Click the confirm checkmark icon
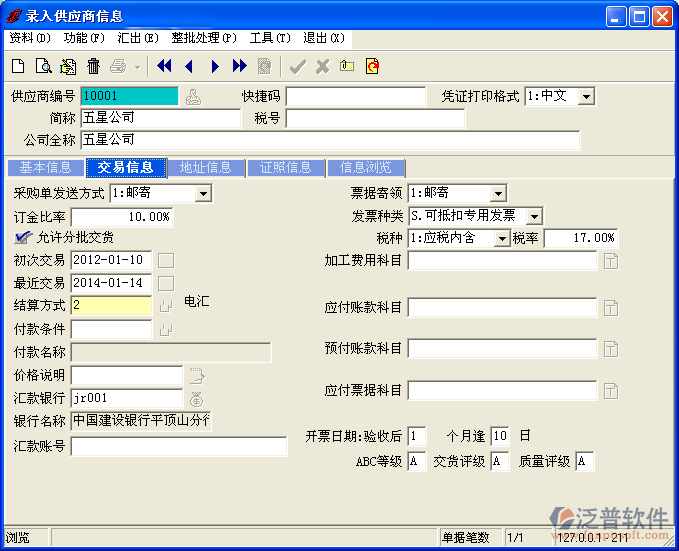This screenshot has width=679, height=551. (298, 67)
